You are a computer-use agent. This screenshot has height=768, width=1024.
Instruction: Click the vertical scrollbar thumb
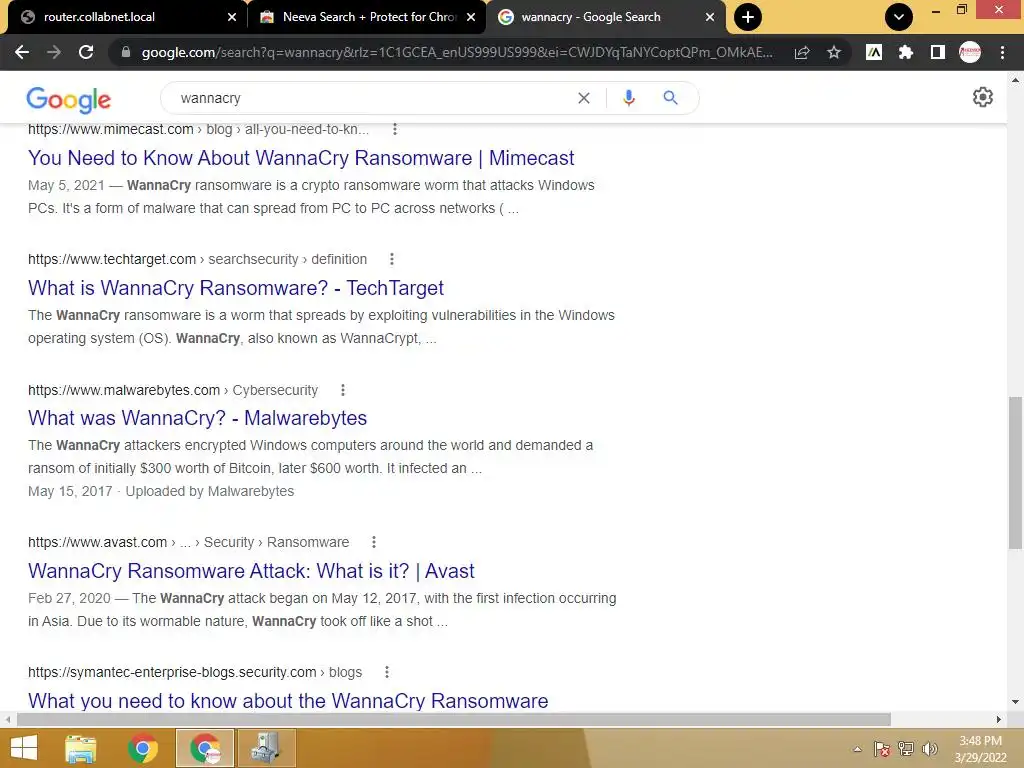click(1015, 472)
